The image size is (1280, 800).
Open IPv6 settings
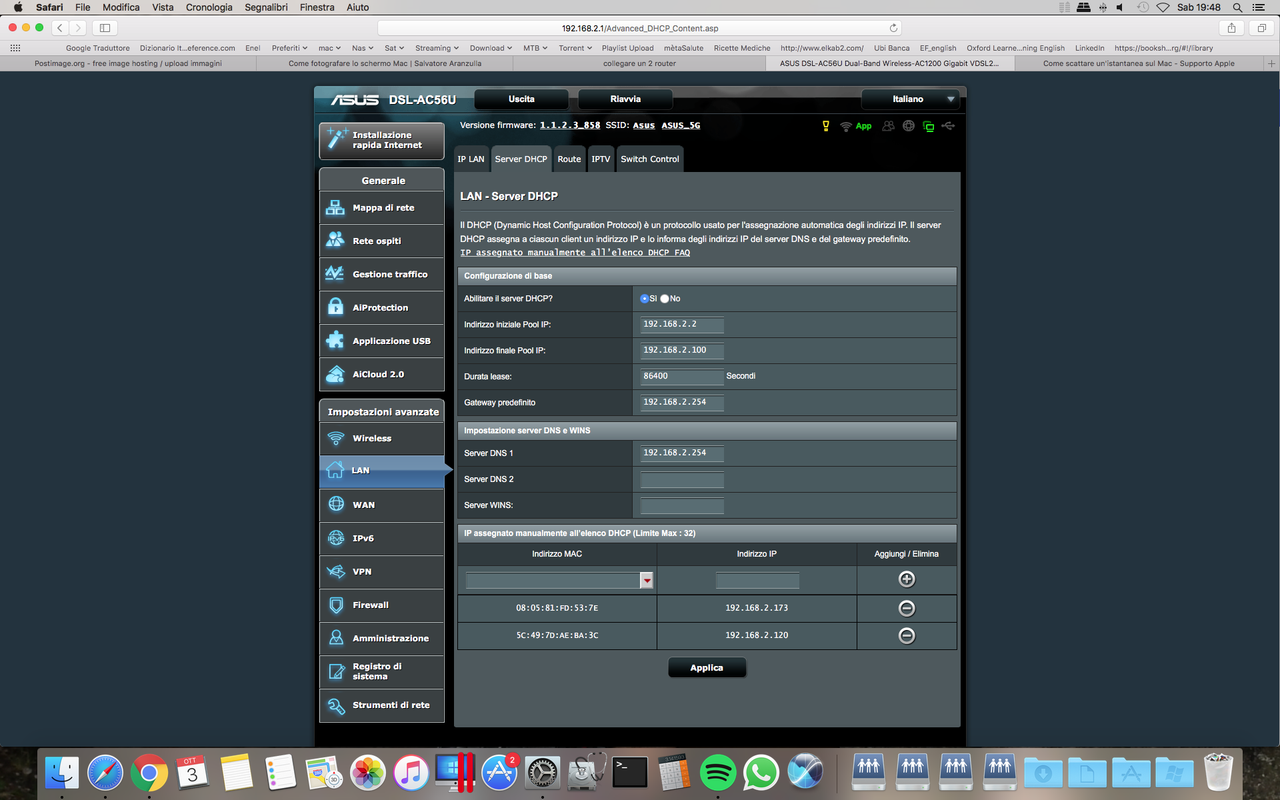click(x=381, y=538)
